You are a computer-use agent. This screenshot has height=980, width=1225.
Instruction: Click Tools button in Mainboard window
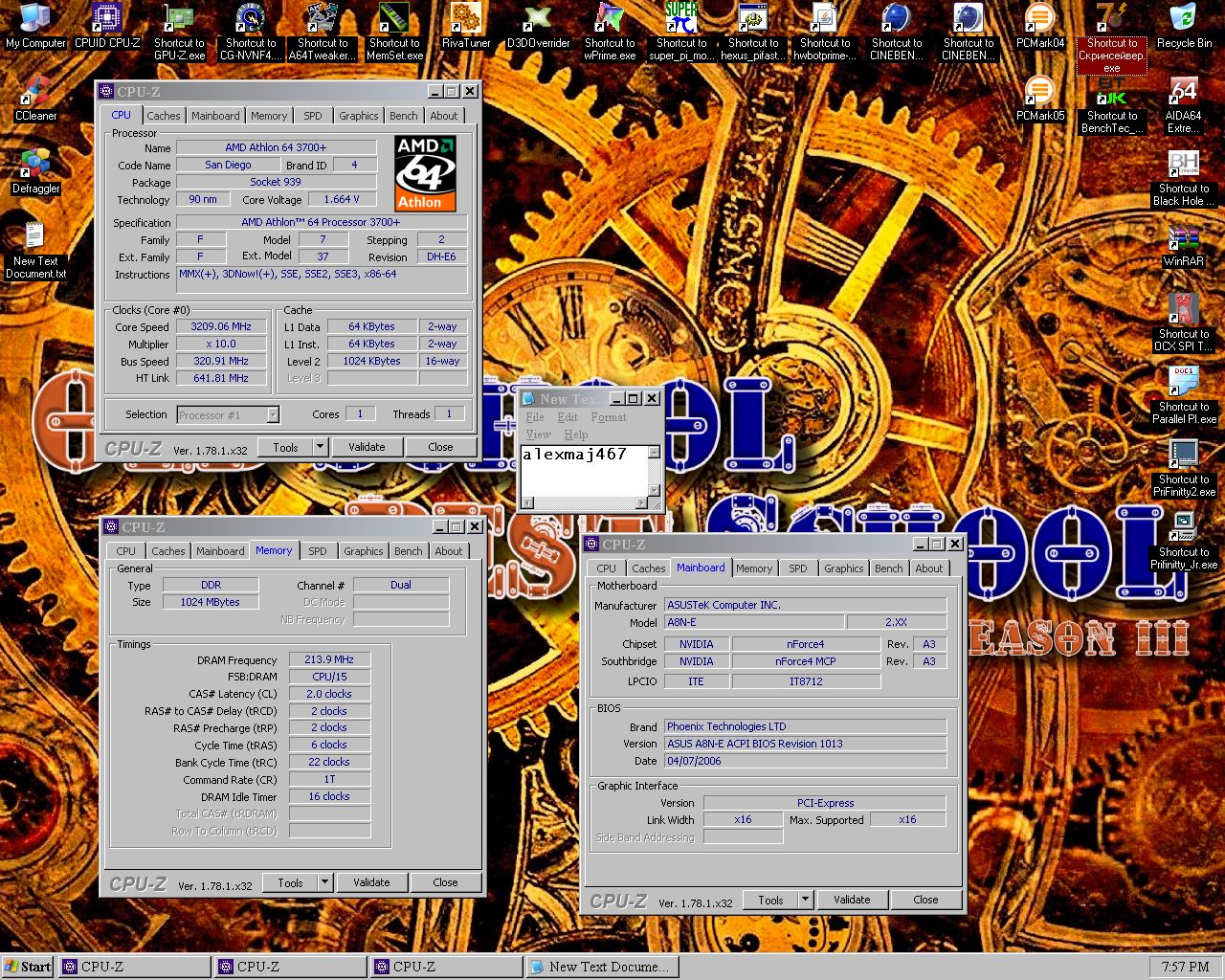click(771, 900)
